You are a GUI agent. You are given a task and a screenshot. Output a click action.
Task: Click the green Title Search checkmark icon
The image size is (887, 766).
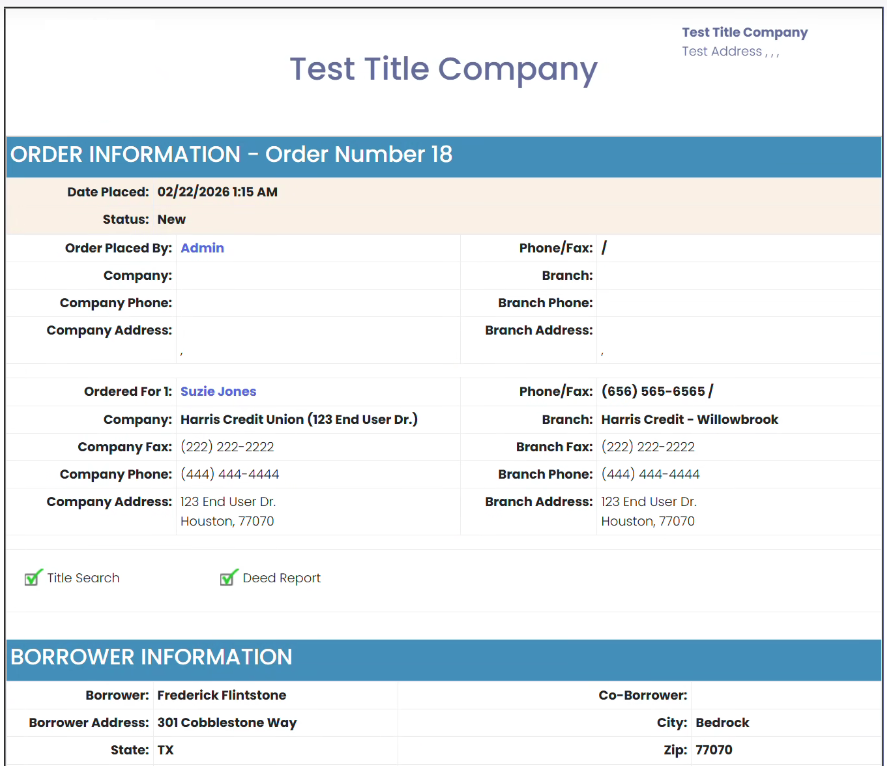33,577
